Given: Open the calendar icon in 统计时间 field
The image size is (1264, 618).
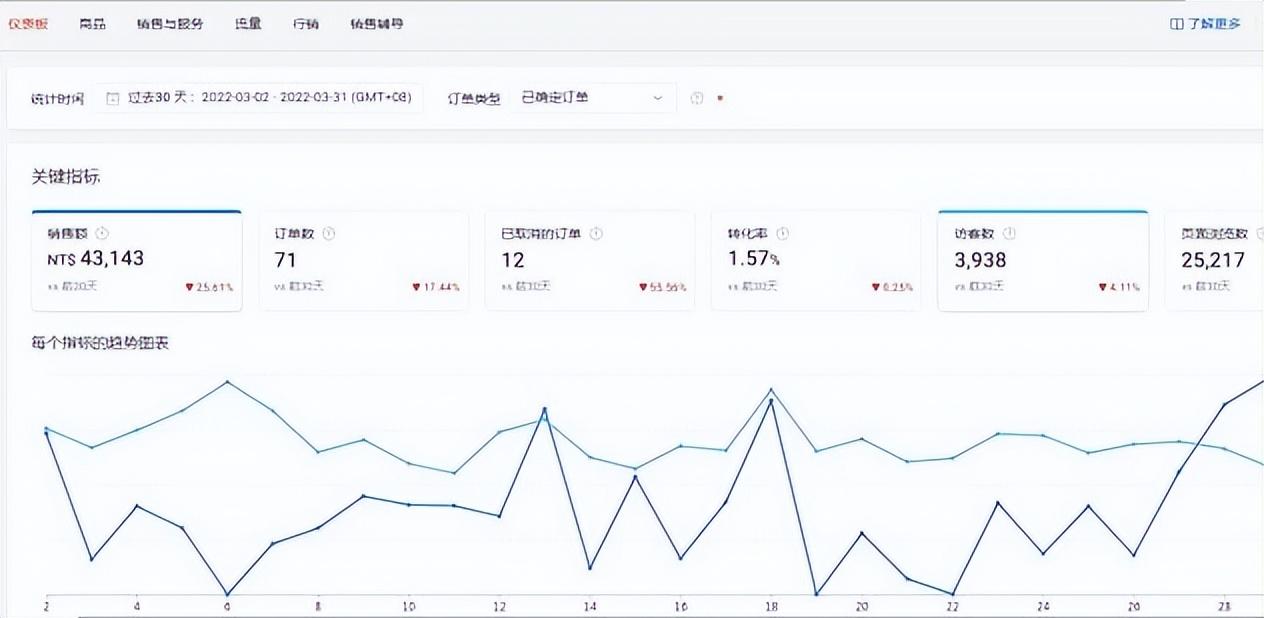Looking at the screenshot, I should click(113, 98).
